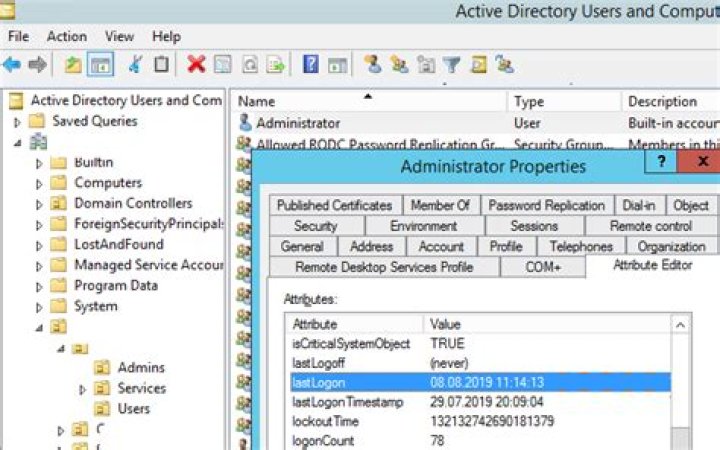Click the Export List toolbar icon
The height and width of the screenshot is (450, 720).
[x=276, y=64]
